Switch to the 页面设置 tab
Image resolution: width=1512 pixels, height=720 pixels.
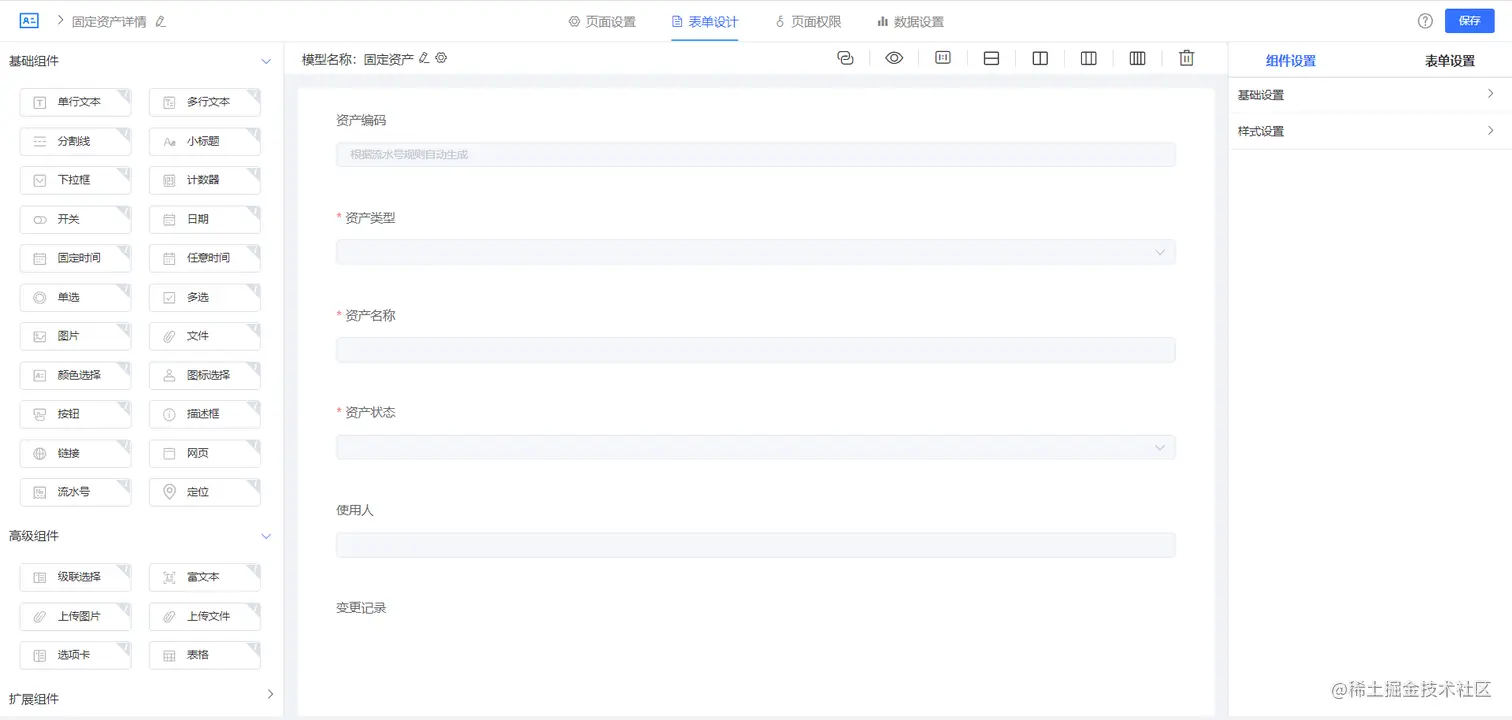602,21
